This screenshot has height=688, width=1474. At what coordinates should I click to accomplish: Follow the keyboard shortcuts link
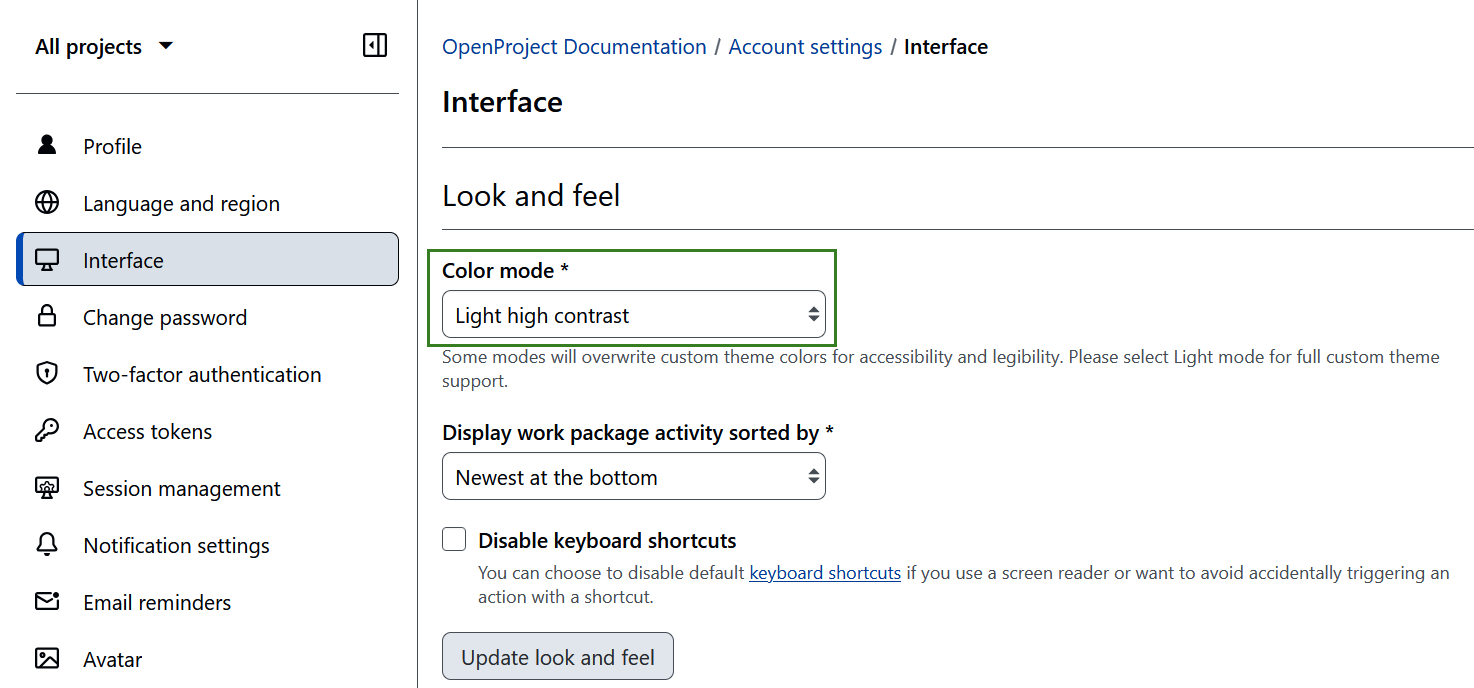824,572
